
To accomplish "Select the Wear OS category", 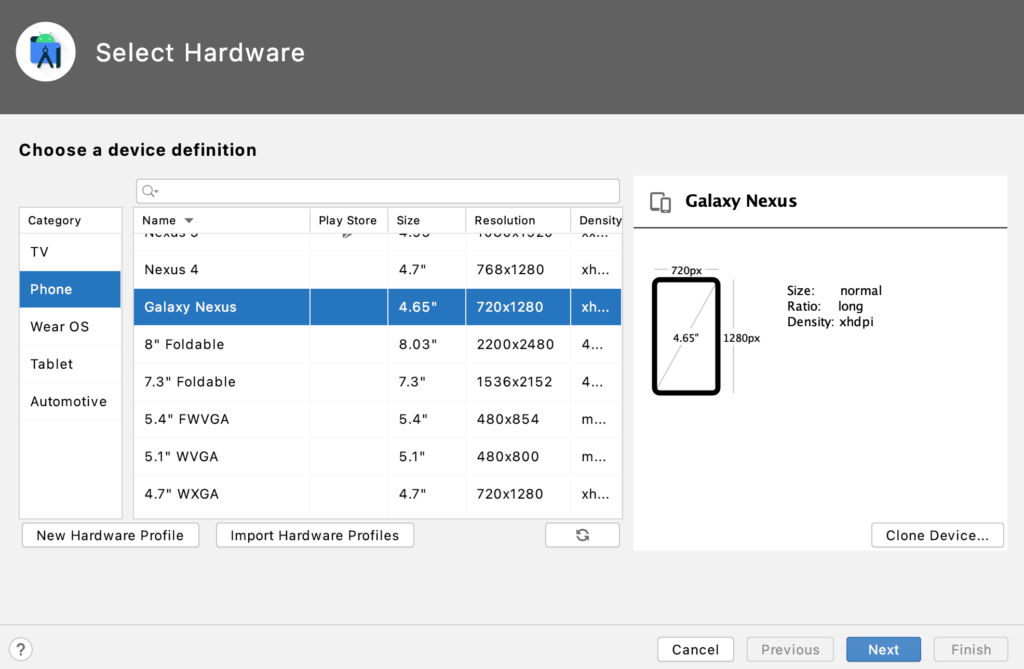I will pyautogui.click(x=71, y=327).
